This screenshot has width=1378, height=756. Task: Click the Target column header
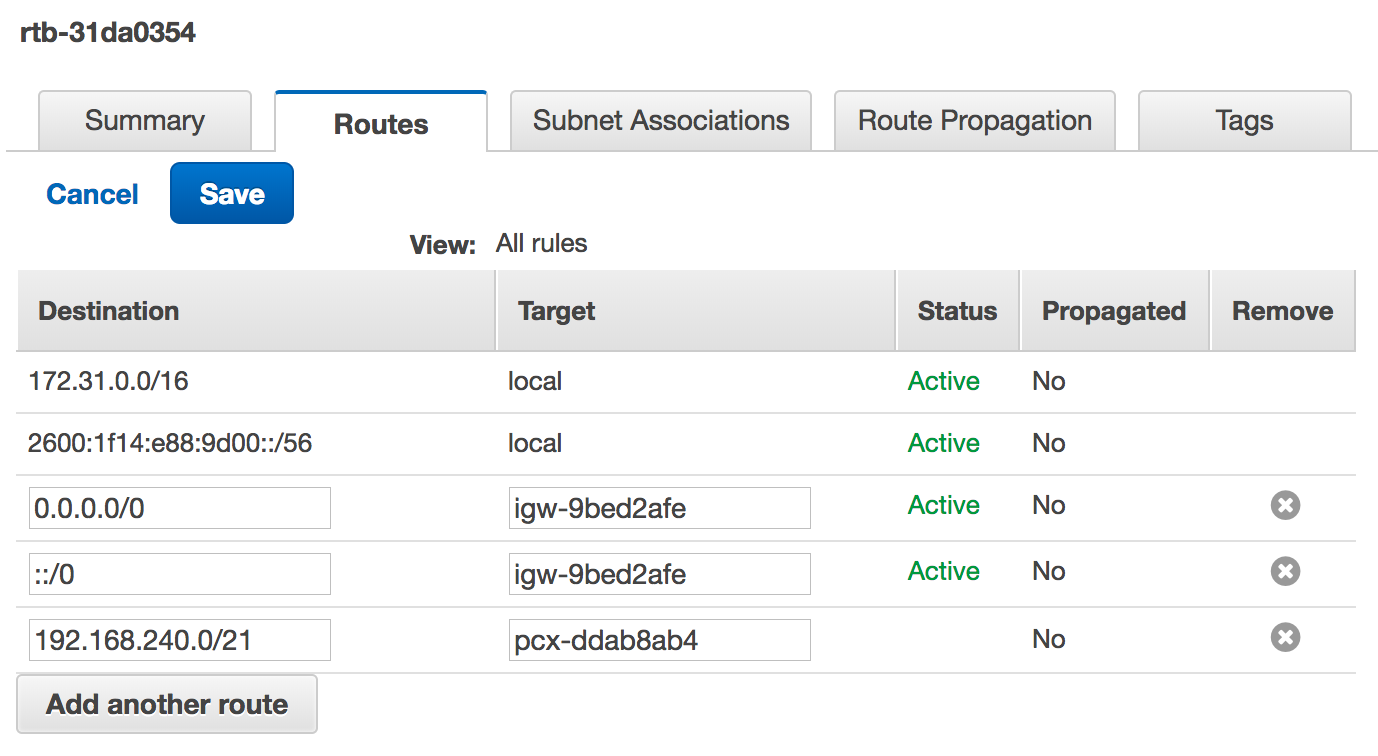(557, 311)
